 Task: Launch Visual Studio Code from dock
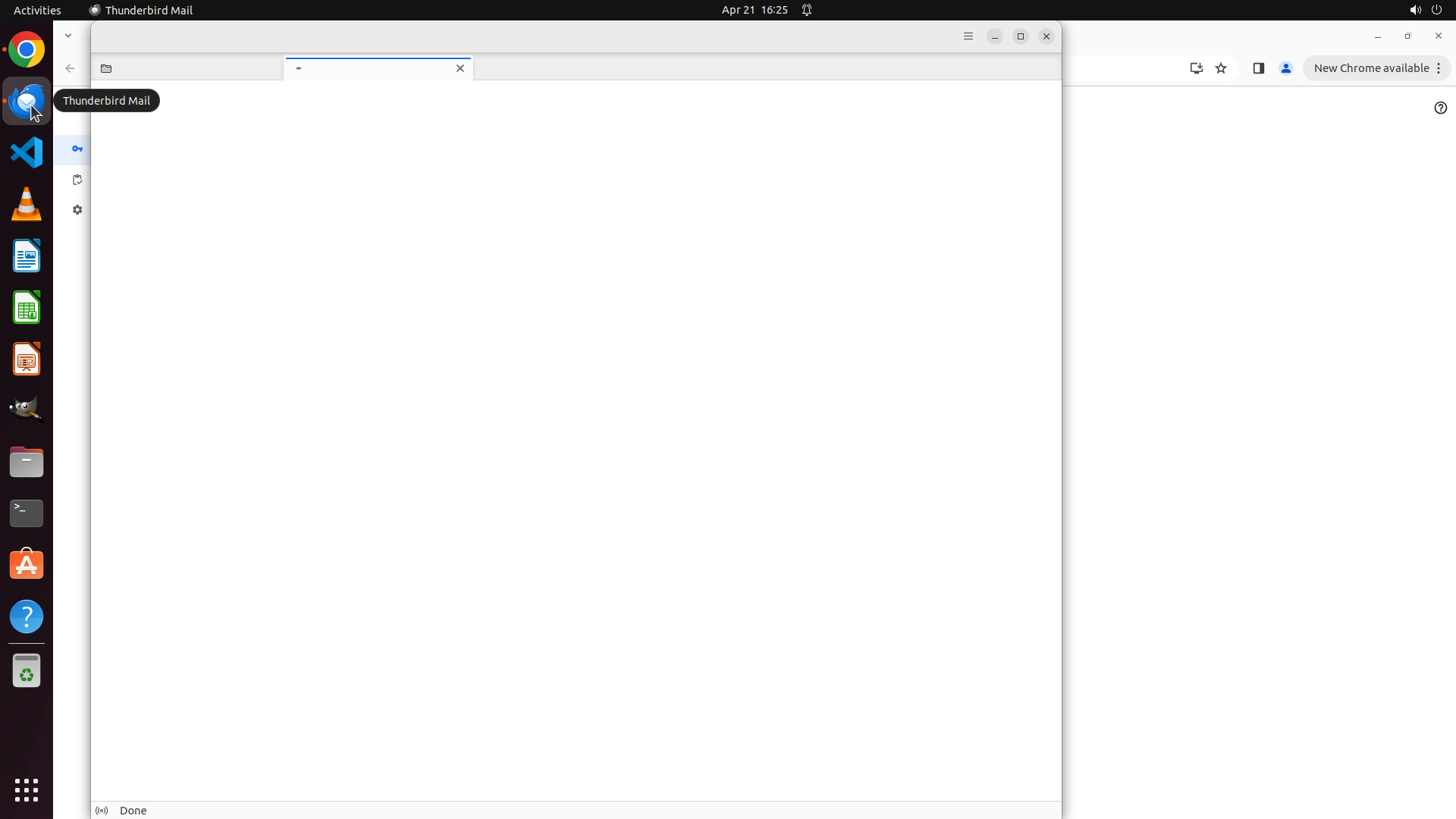27,152
